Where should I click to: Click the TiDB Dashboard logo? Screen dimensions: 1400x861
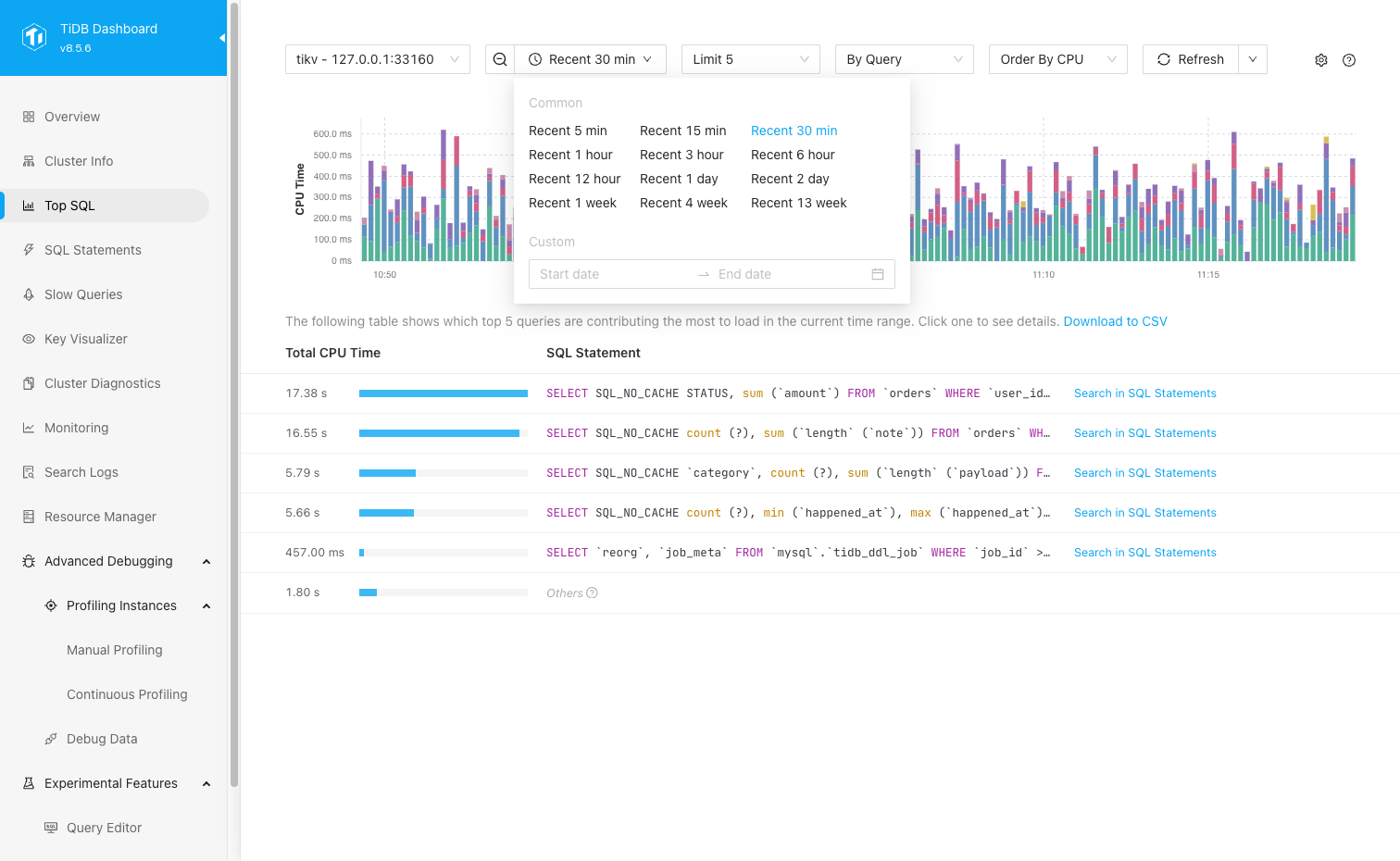tap(34, 37)
